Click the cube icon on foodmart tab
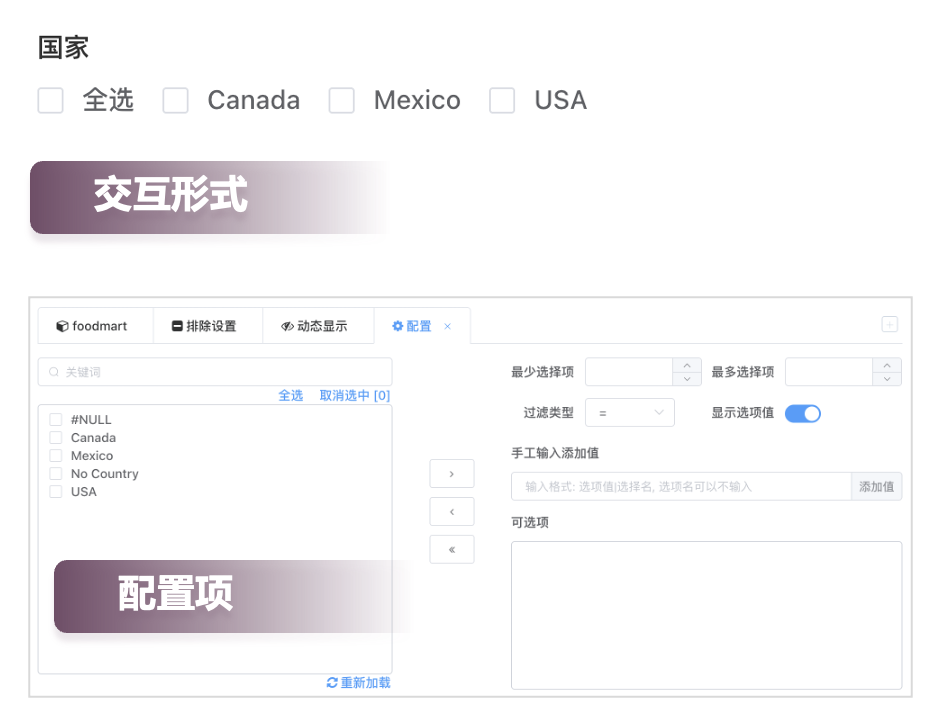Image resolution: width=940 pixels, height=726 pixels. pyautogui.click(x=62, y=326)
